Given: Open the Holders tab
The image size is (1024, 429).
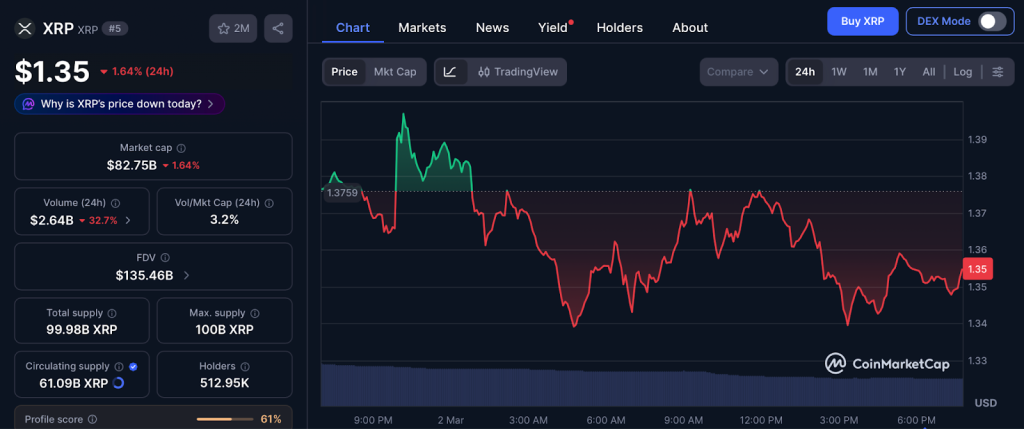Looking at the screenshot, I should [619, 27].
